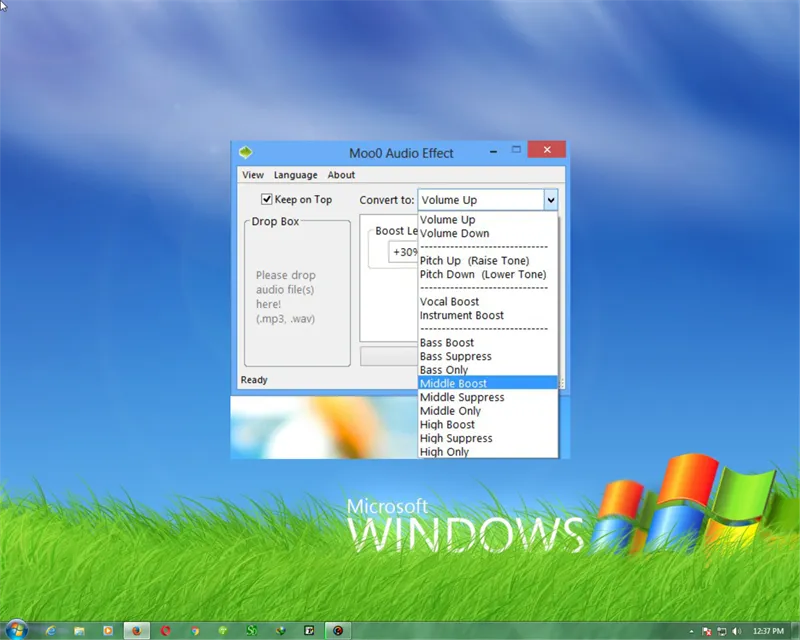
Task: Select Middle Boost from the dropdown list
Action: pos(454,383)
